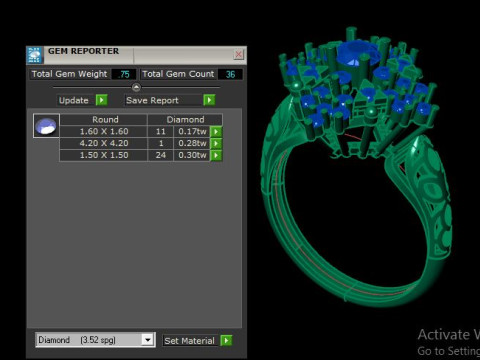This screenshot has width=480, height=360.
Task: Click the Total Gem Weight label
Action: tap(69, 74)
